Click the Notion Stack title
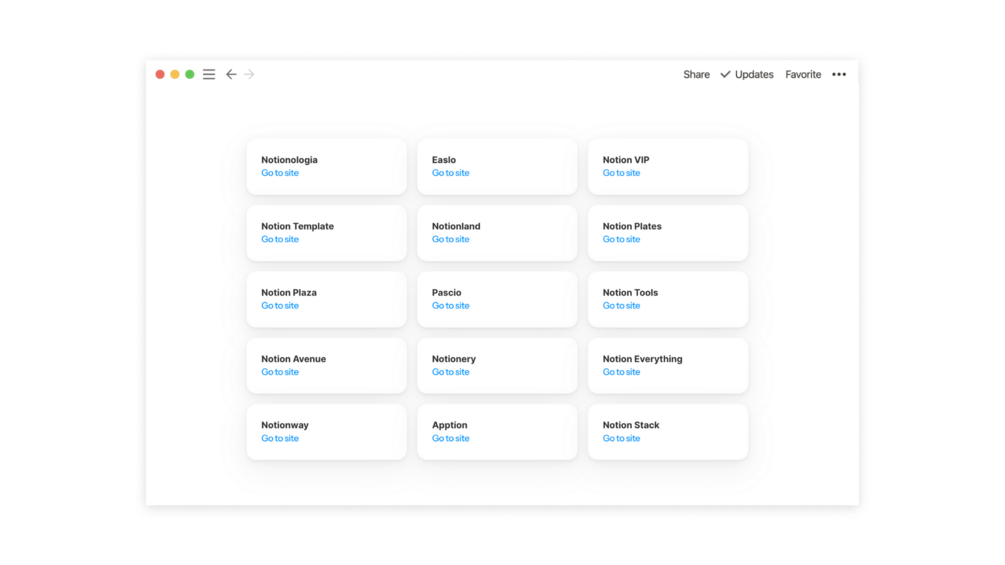This screenshot has height=565, width=1005. (631, 425)
